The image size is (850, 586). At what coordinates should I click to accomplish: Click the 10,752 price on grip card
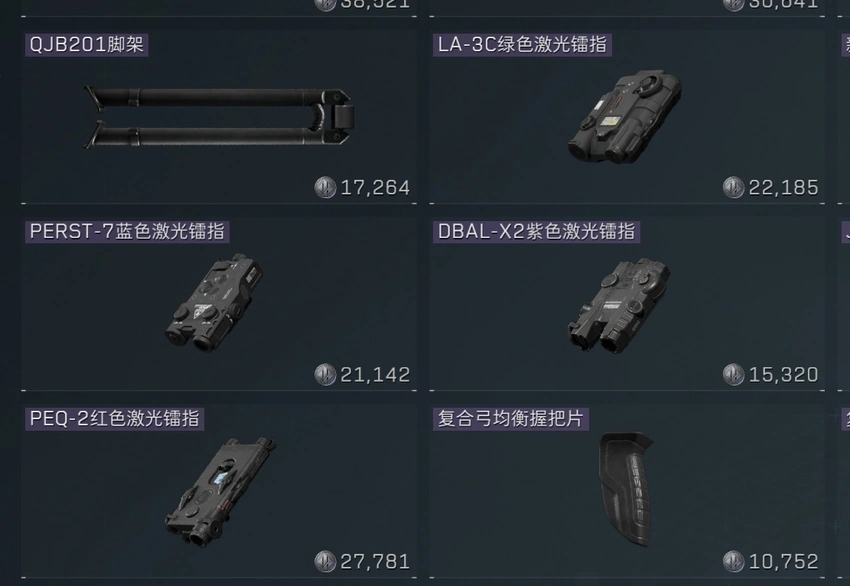tap(783, 562)
